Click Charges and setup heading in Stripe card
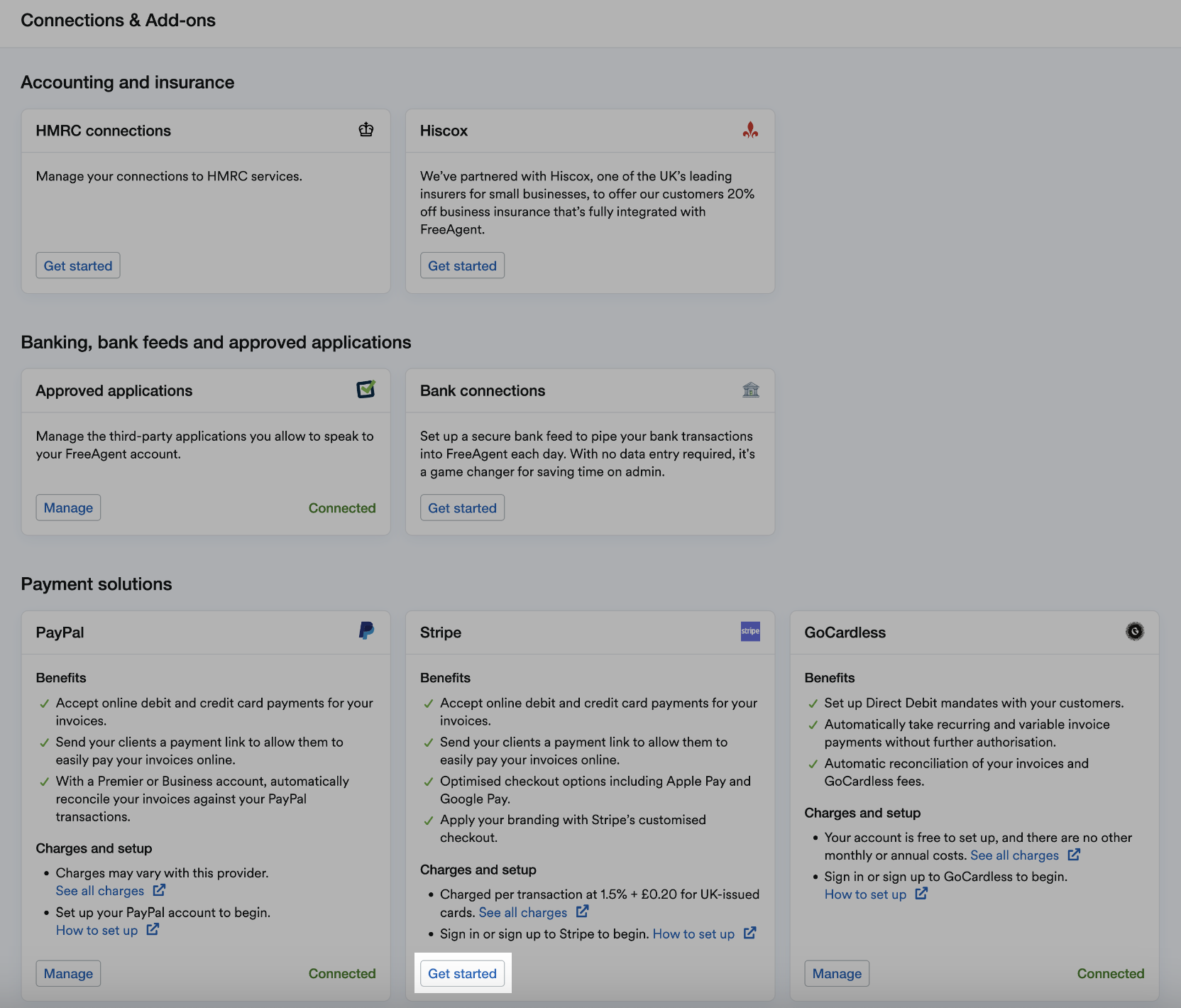This screenshot has width=1181, height=1008. (x=478, y=870)
